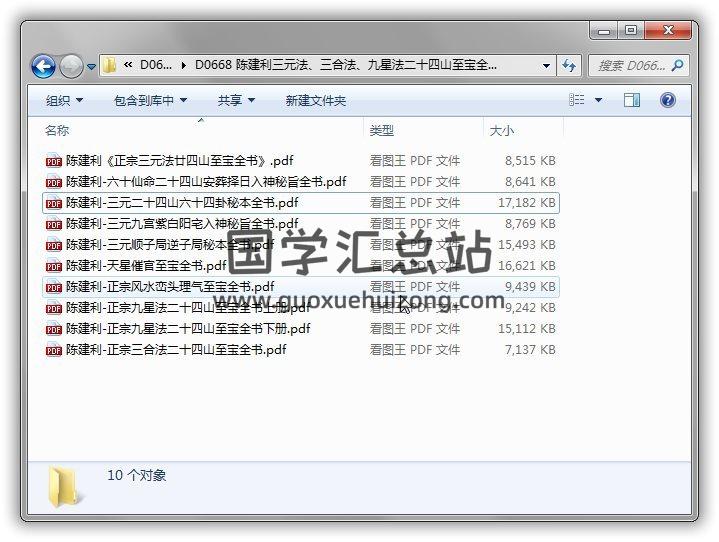Expand the view options dropdown arrow
The height and width of the screenshot is (542, 719).
(x=598, y=100)
